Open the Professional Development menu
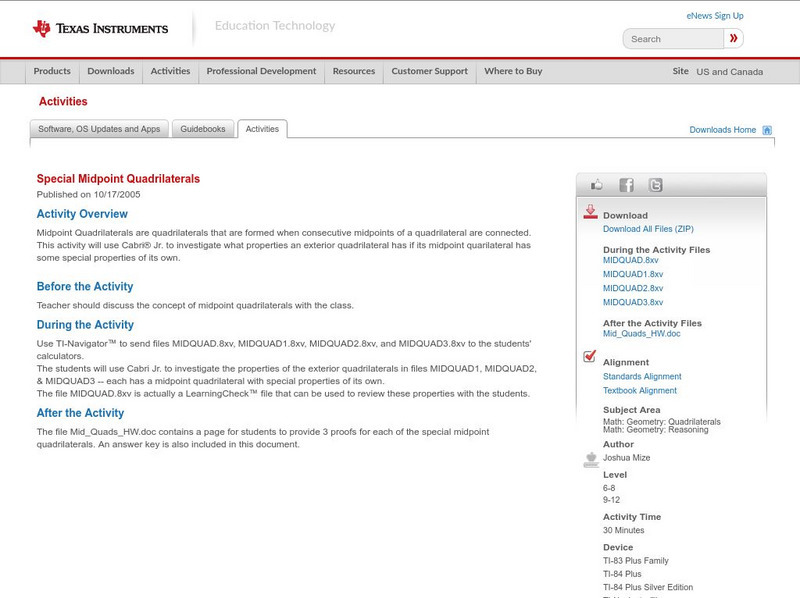800x598 pixels. [261, 71]
